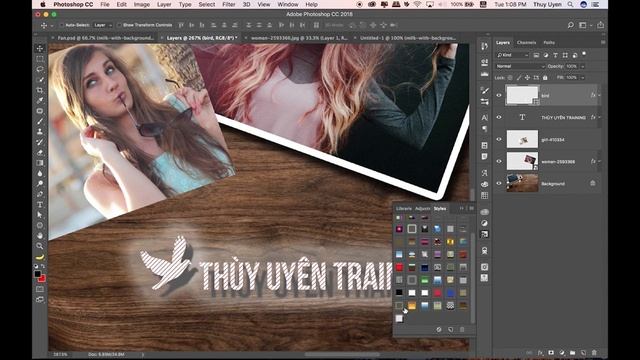Open the Kind filter dropdown
The image size is (640, 360).
pyautogui.click(x=513, y=55)
